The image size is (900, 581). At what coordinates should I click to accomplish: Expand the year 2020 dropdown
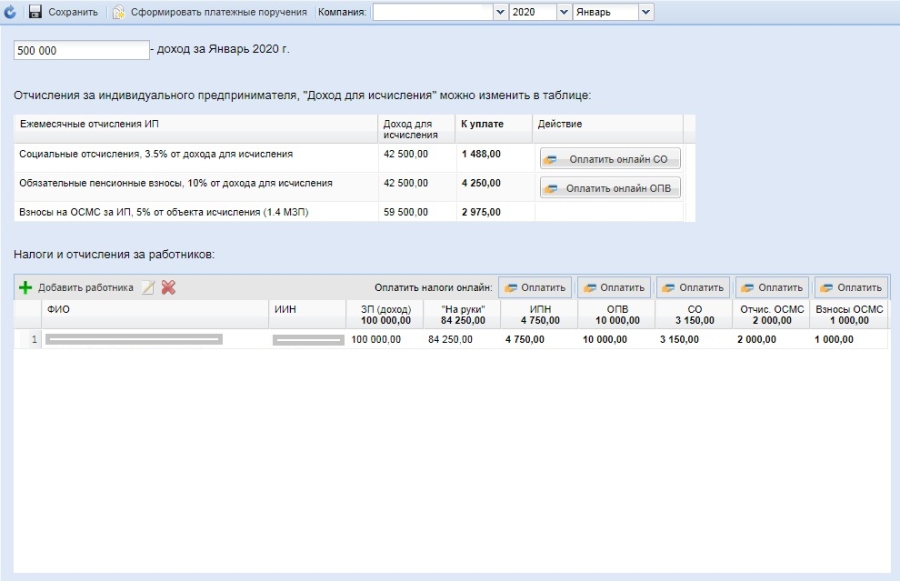[563, 12]
